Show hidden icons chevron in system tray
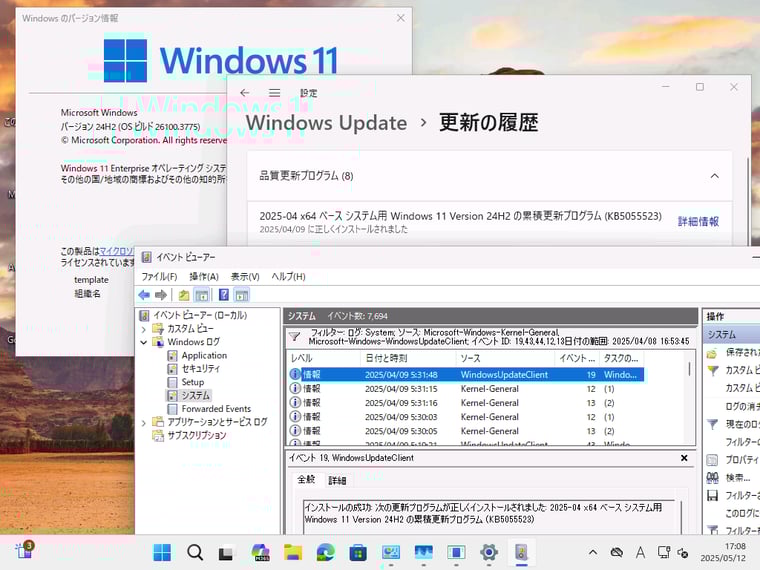This screenshot has width=760, height=570. 593,552
